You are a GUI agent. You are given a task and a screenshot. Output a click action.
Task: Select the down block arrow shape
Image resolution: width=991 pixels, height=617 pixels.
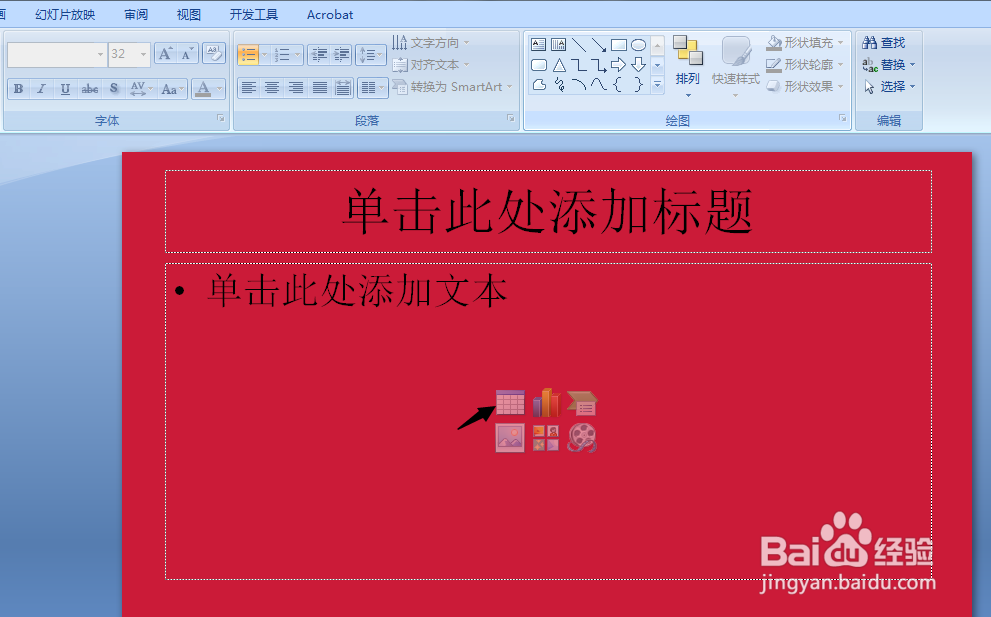(x=638, y=64)
